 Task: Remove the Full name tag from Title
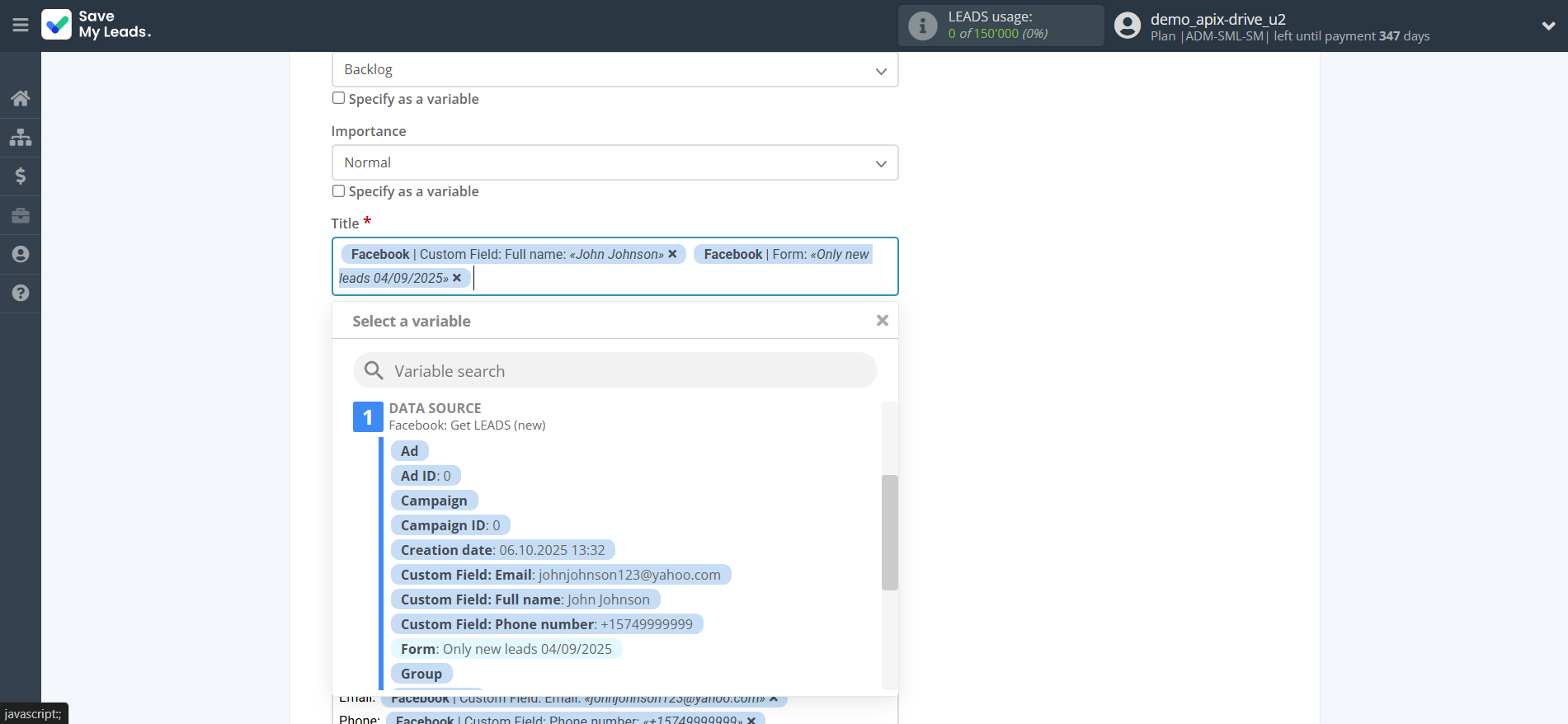[x=672, y=254]
